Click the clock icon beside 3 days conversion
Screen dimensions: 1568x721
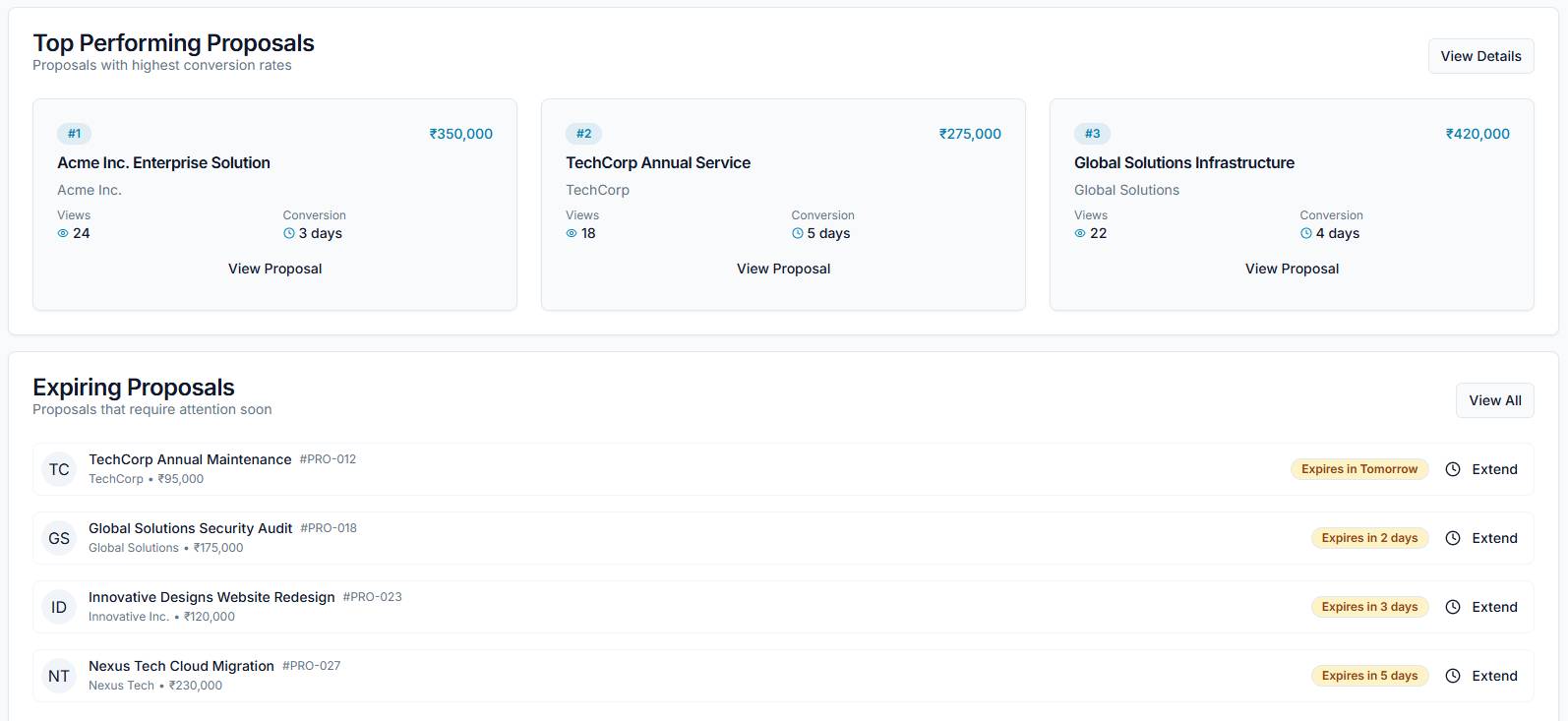pyautogui.click(x=289, y=233)
